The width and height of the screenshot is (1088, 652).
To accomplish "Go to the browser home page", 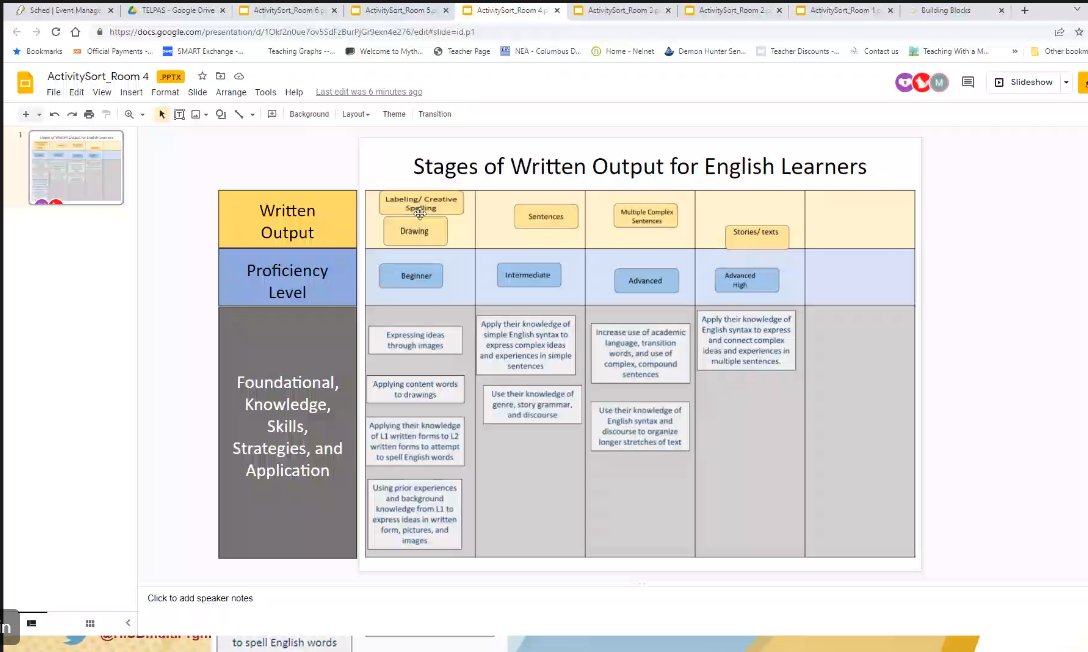I will click(x=76, y=32).
